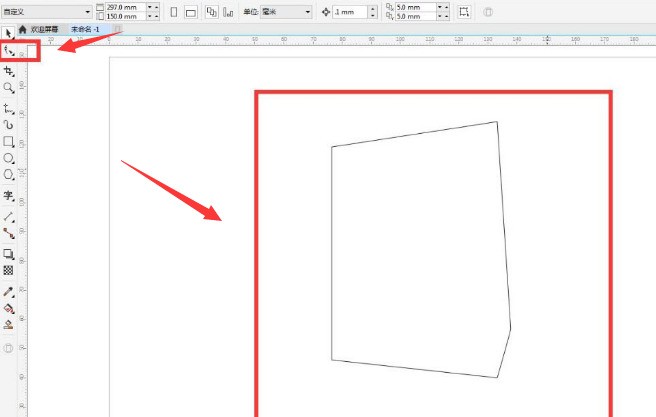This screenshot has height=417, width=656.
Task: Select the Ellipse tool
Action: [x=9, y=158]
